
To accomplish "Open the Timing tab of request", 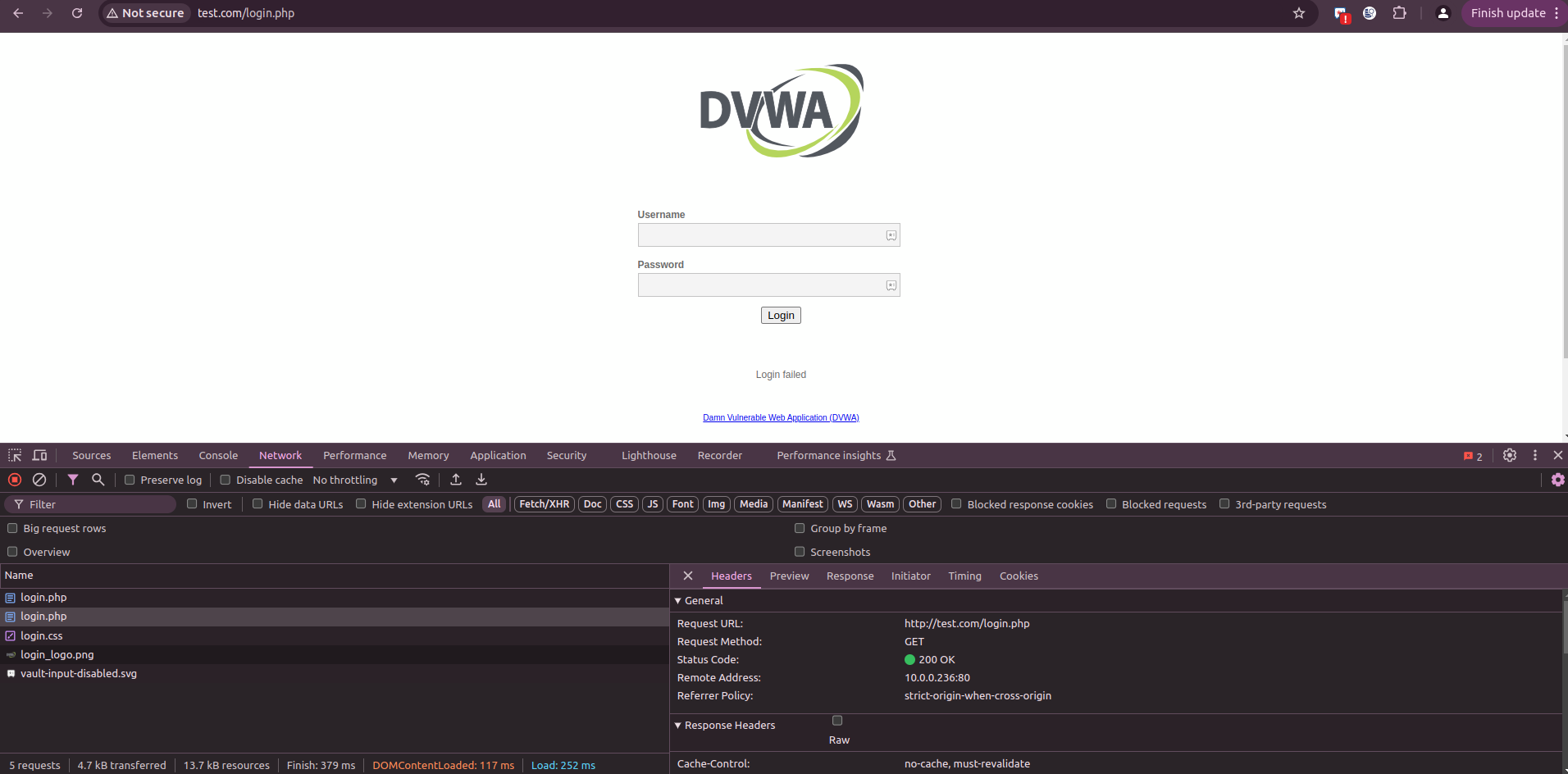I will pyautogui.click(x=964, y=576).
